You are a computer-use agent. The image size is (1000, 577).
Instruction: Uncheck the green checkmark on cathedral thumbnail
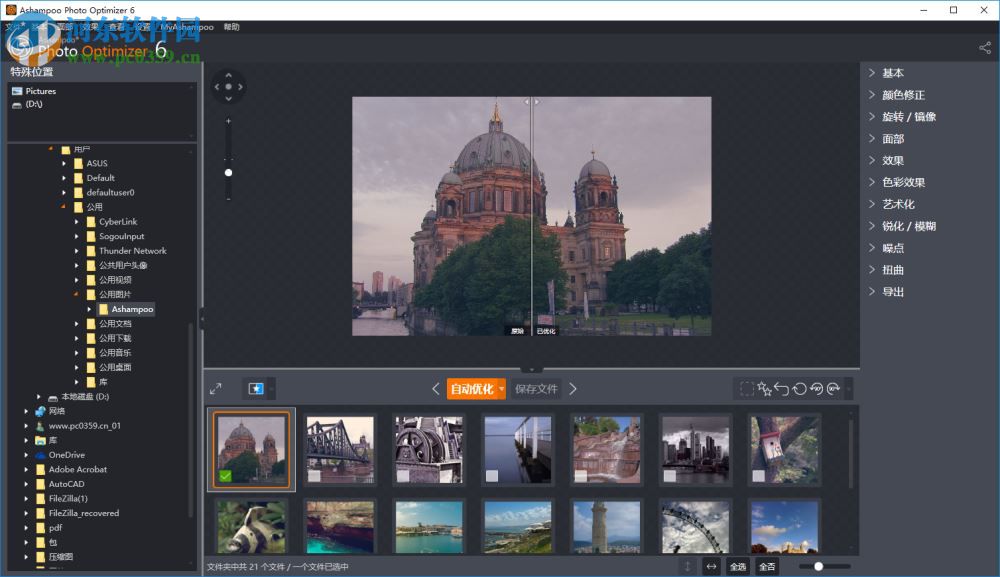[225, 474]
